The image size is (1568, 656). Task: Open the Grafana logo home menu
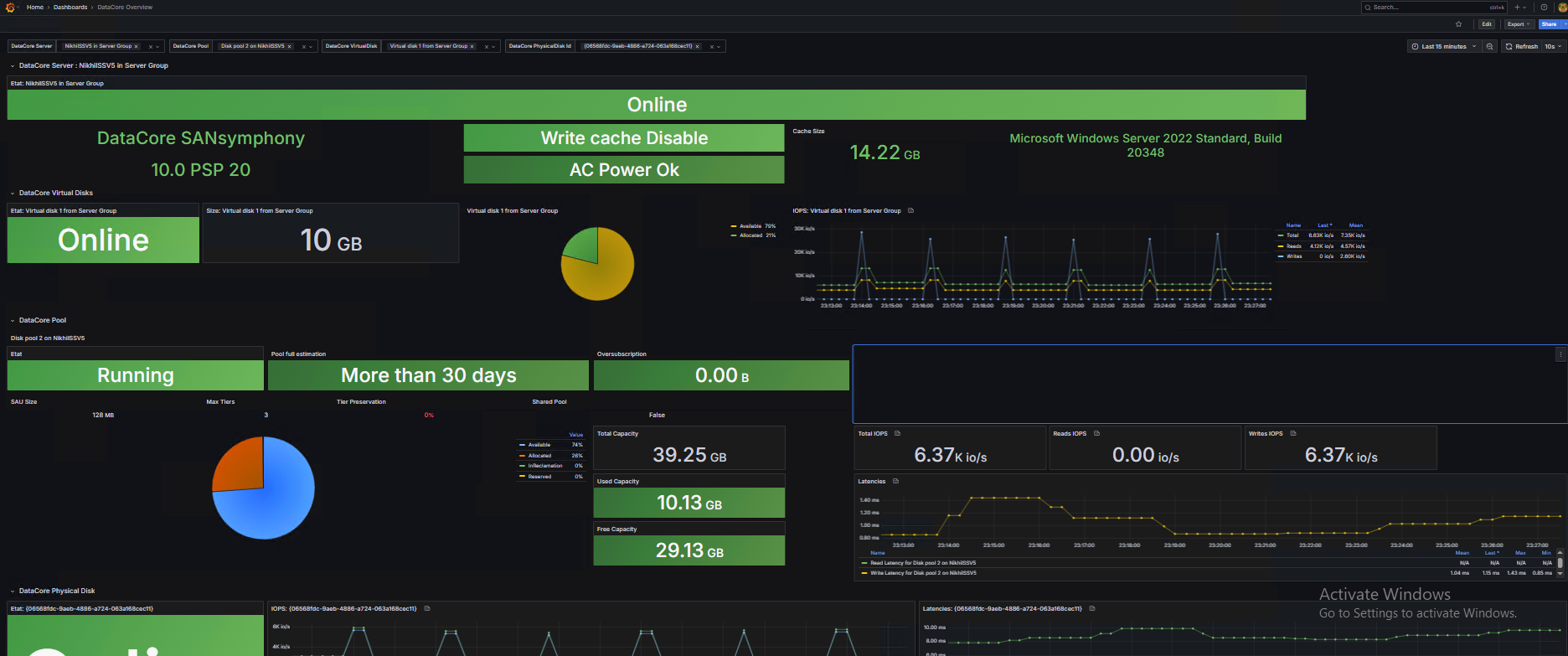point(9,7)
